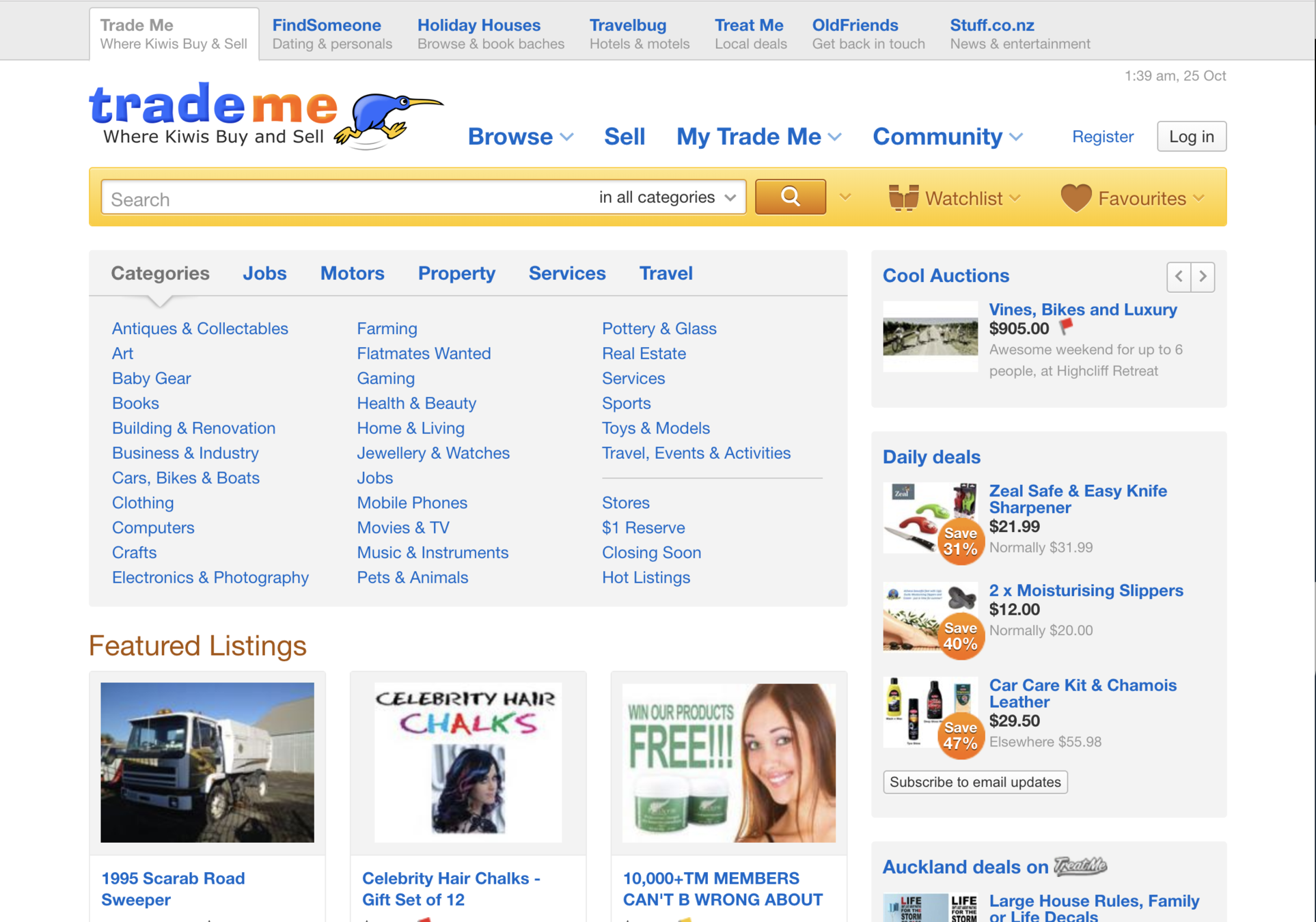1316x922 pixels.
Task: Open Antiques & Collectables category
Action: point(200,329)
